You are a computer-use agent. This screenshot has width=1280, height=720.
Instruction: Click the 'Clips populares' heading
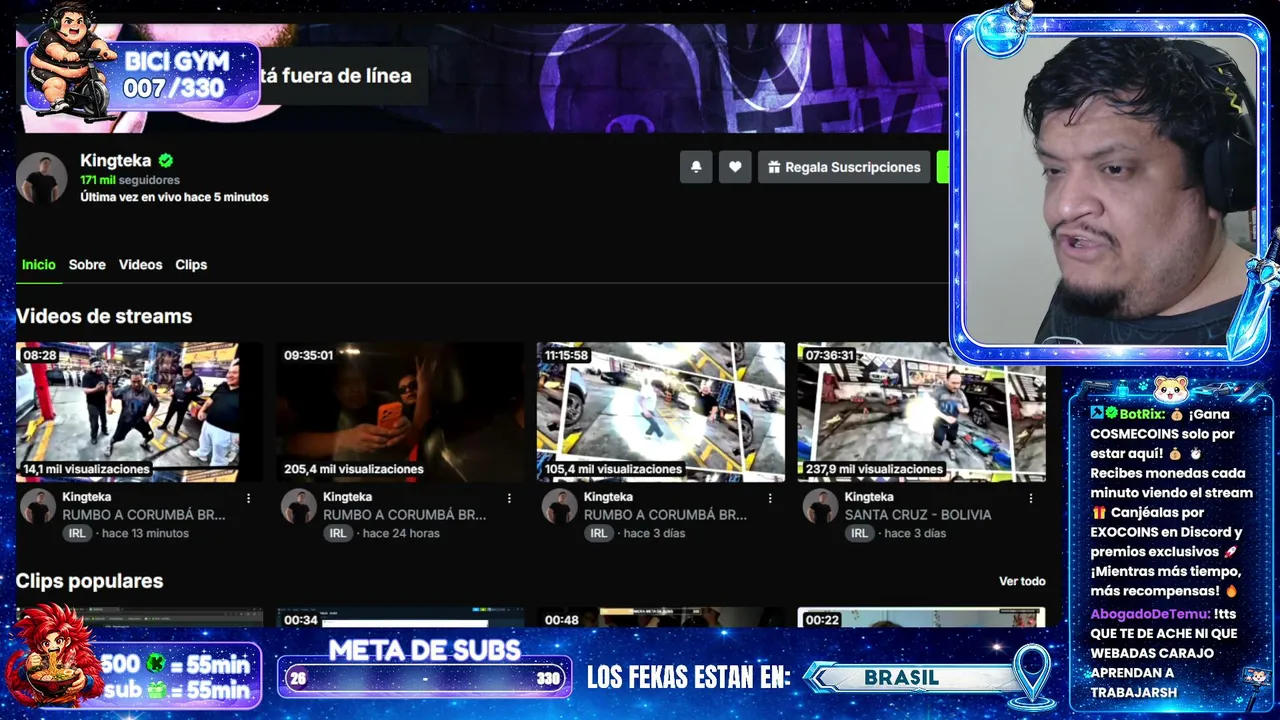89,581
